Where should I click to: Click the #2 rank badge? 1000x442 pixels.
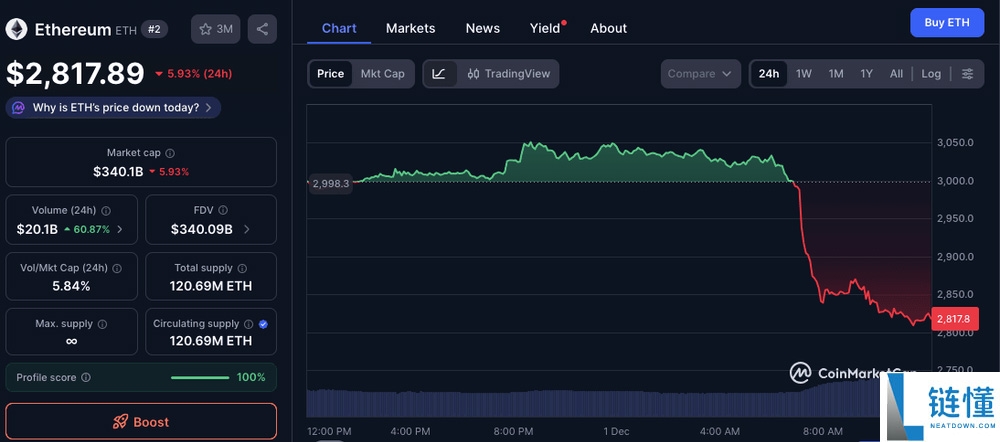[154, 29]
